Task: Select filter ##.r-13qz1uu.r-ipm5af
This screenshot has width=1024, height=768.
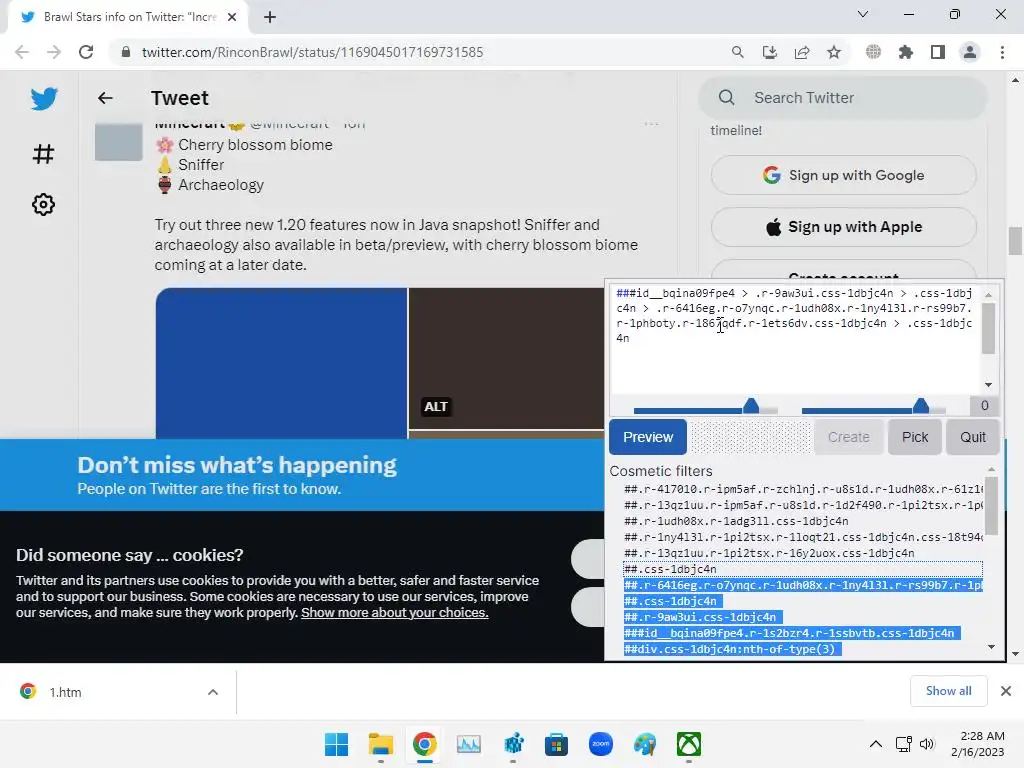Action: coord(803,505)
